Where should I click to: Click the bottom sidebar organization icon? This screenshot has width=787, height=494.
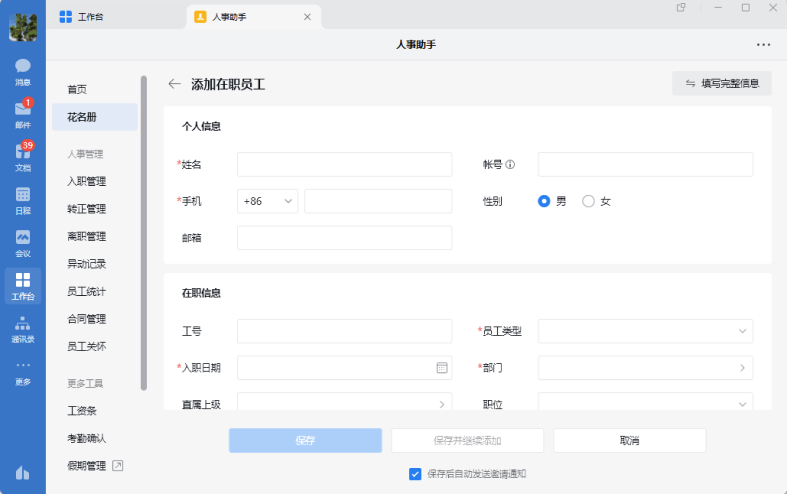coord(23,473)
